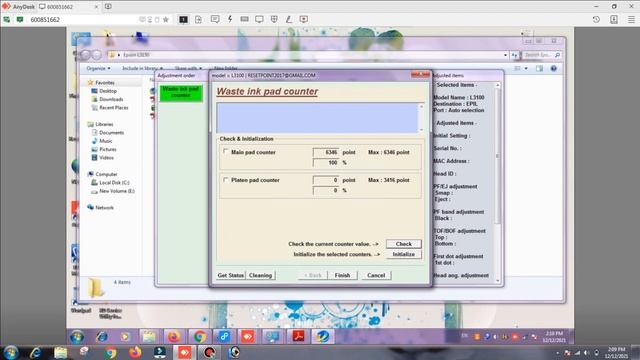This screenshot has height=360, width=640.
Task: Open the AnyDesk actions lightning icon
Action: point(230,19)
